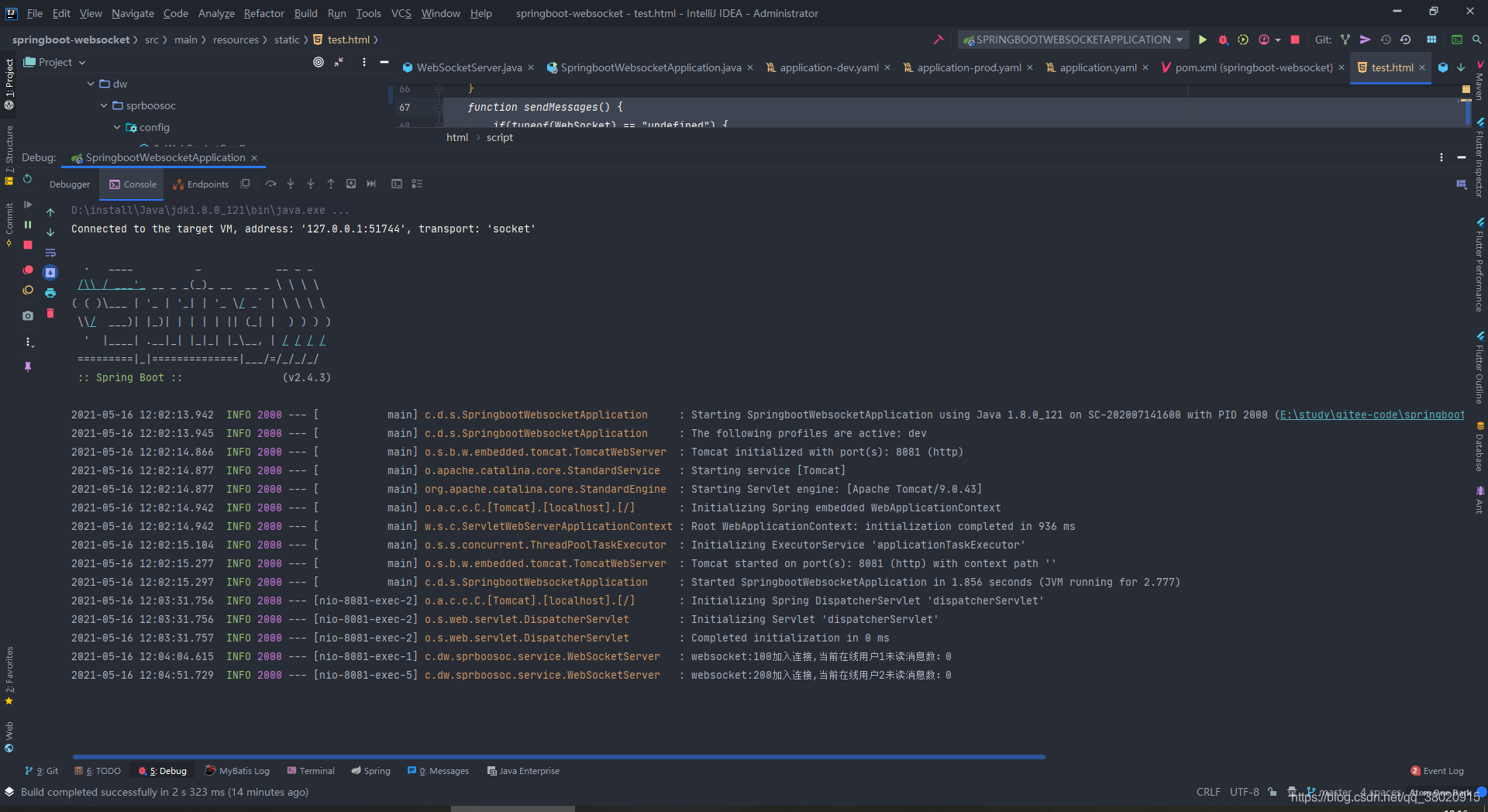Click Git update project branch icon
Viewport: 1488px width, 812px height.
[1345, 40]
